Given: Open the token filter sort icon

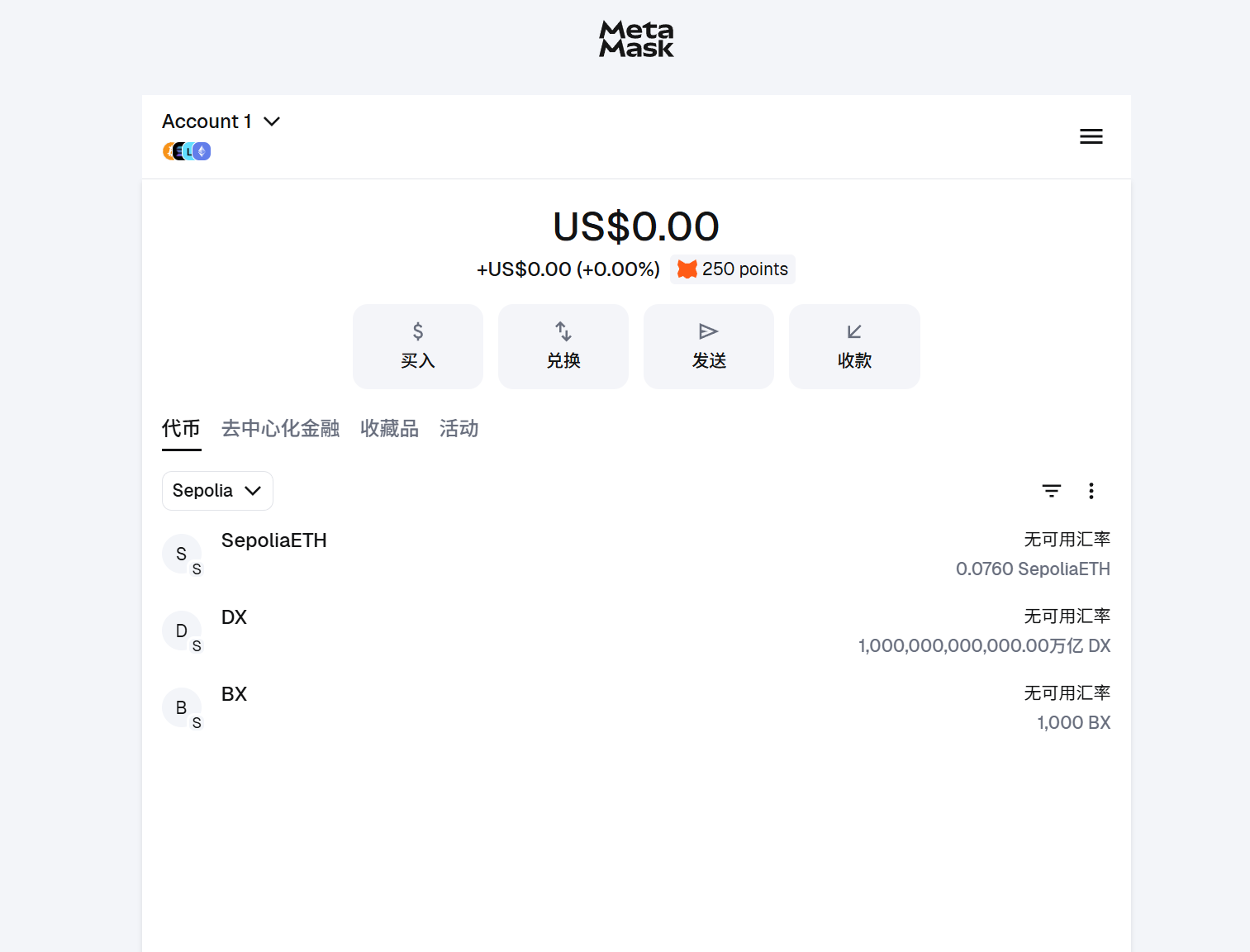Looking at the screenshot, I should pyautogui.click(x=1051, y=491).
